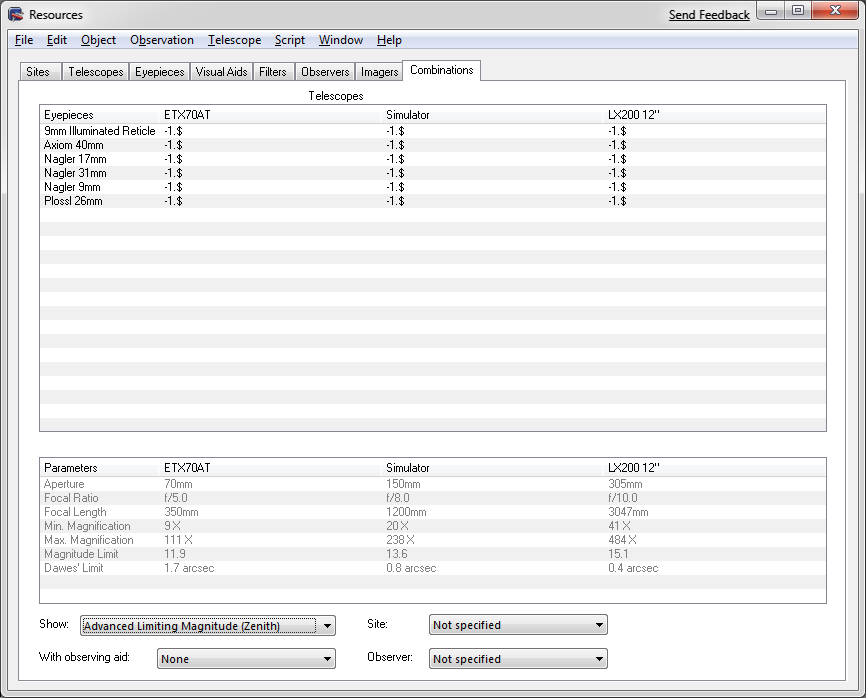Open the Site dropdown
866x698 pixels.
click(x=518, y=625)
